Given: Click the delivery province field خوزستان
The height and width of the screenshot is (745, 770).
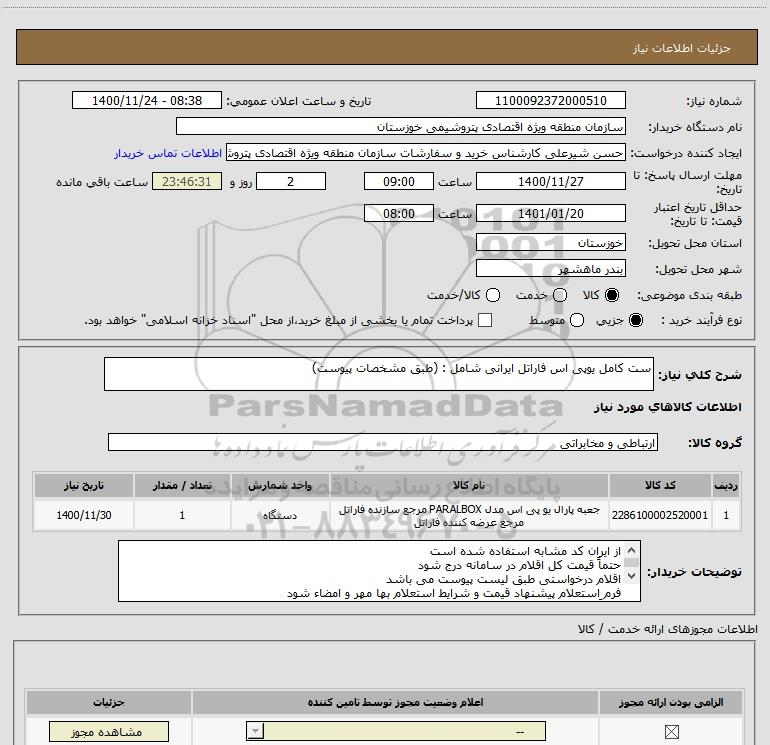Looking at the screenshot, I should [550, 243].
